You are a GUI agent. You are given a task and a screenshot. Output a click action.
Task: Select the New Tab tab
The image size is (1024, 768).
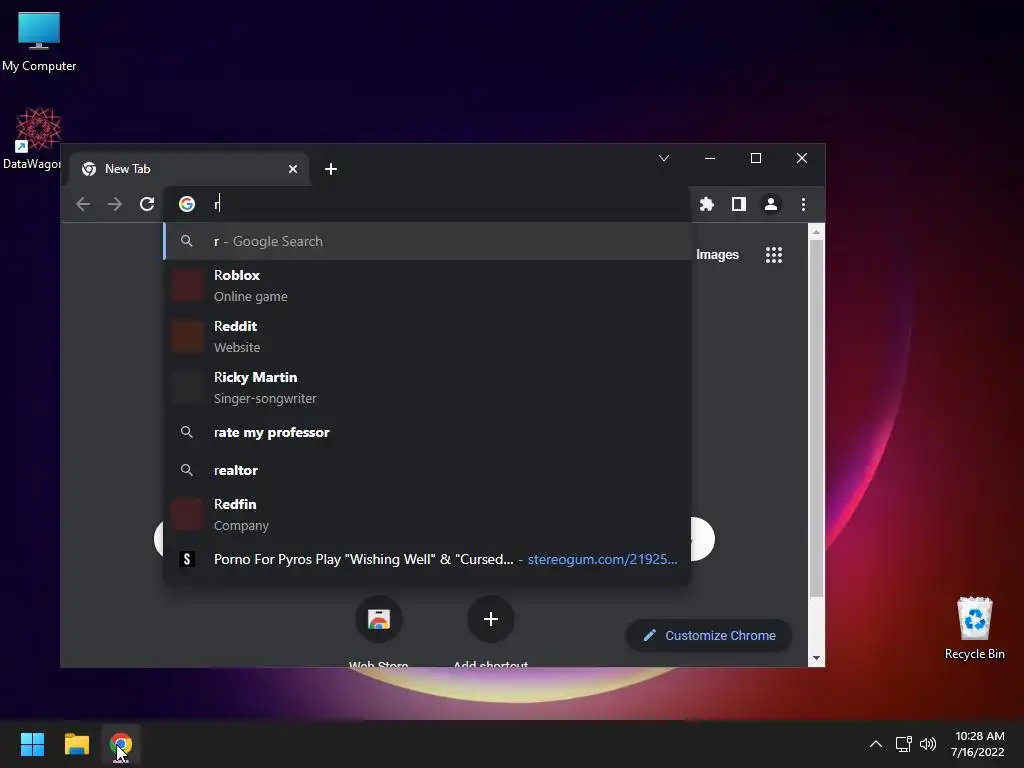pyautogui.click(x=189, y=169)
